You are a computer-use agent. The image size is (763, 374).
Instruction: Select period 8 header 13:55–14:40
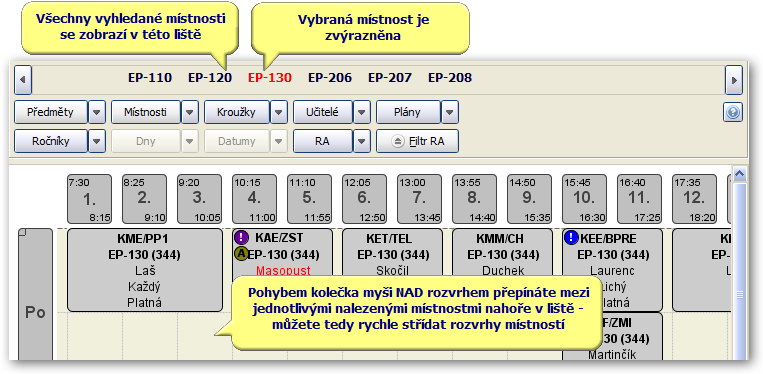point(474,199)
